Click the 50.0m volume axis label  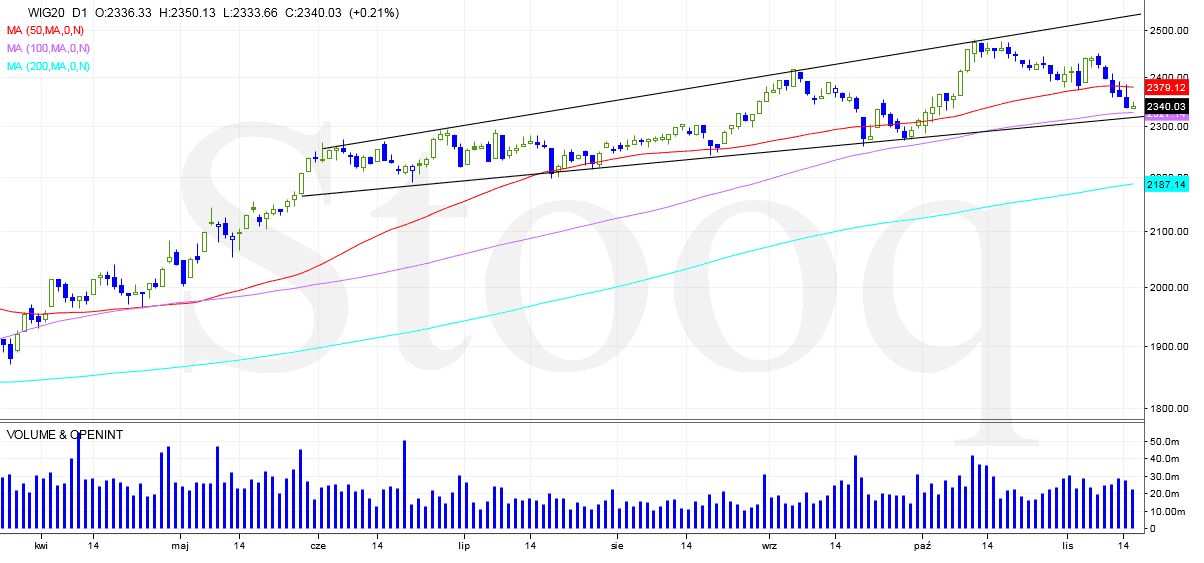tap(1164, 441)
